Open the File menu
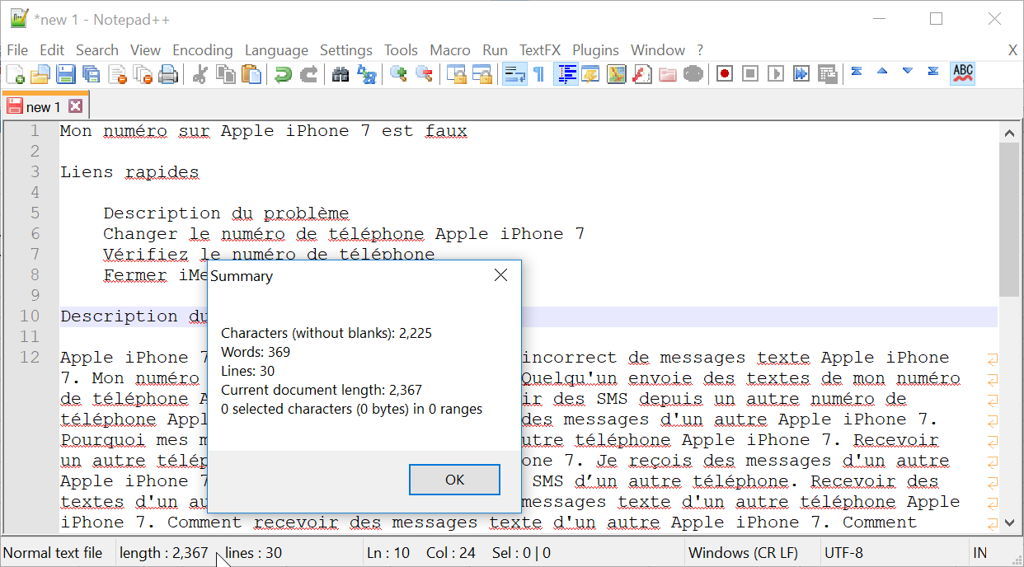 click(x=17, y=50)
